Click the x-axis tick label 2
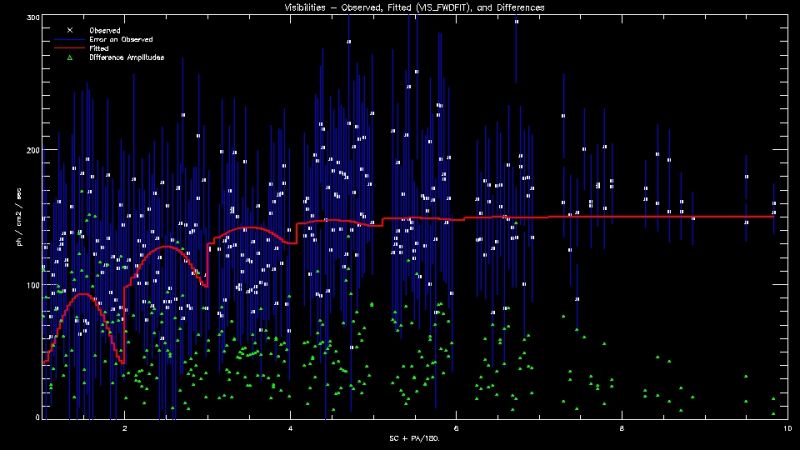 coord(125,426)
